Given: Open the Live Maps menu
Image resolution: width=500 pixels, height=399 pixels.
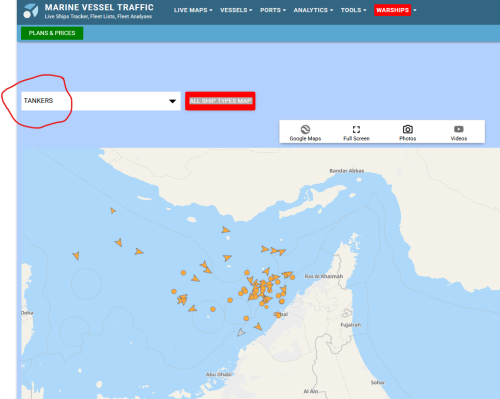Looking at the screenshot, I should point(193,10).
